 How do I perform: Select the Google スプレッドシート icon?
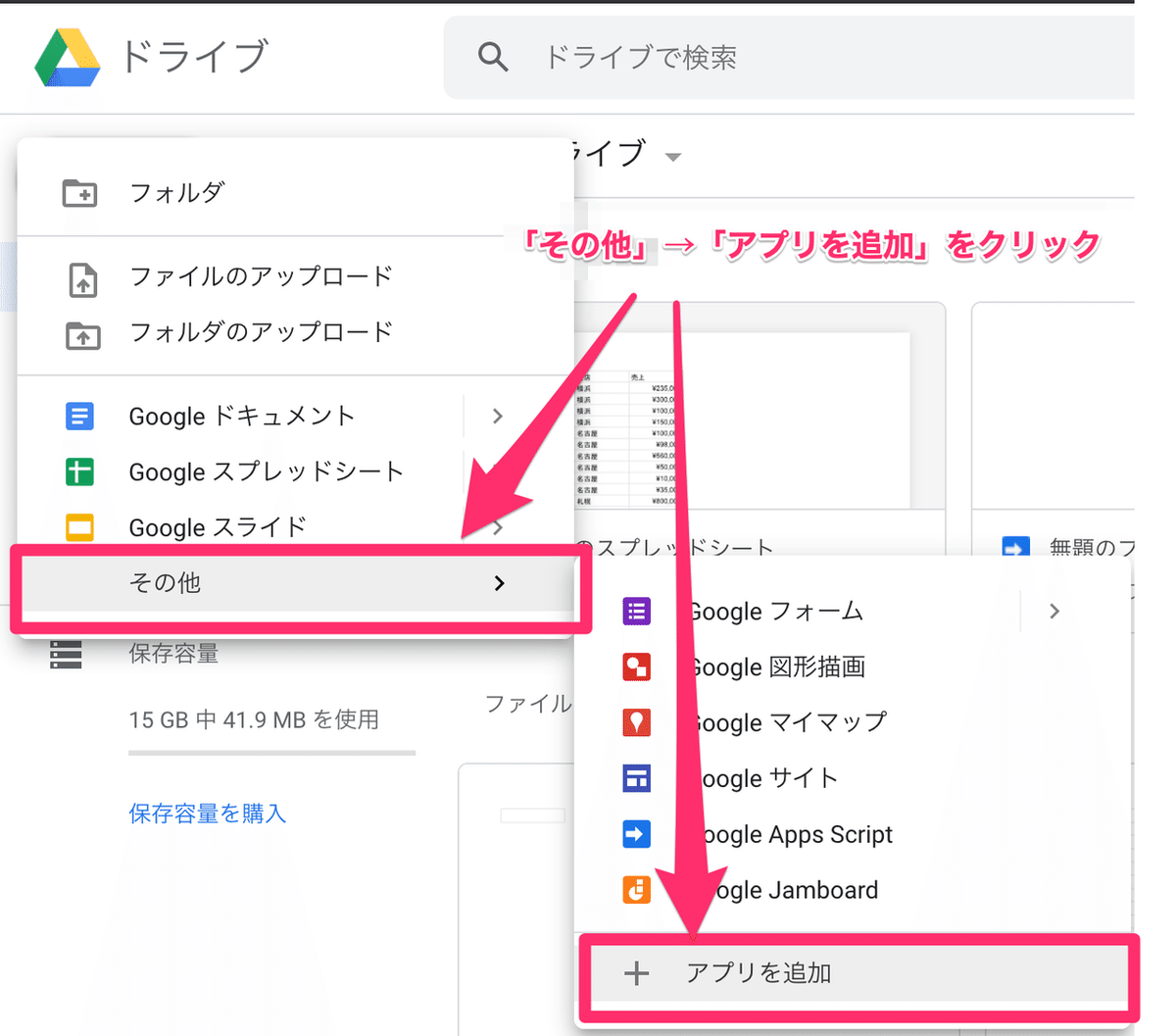(79, 471)
